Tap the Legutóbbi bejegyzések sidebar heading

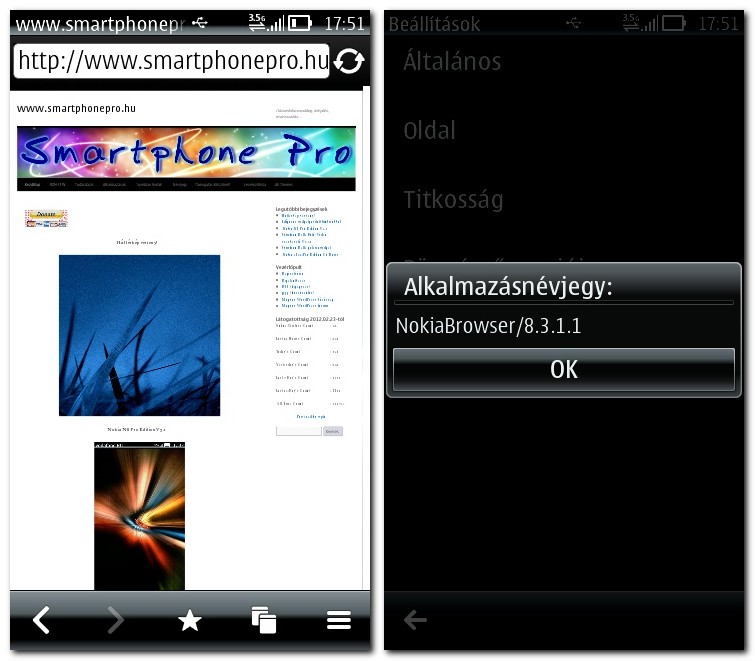tap(301, 209)
